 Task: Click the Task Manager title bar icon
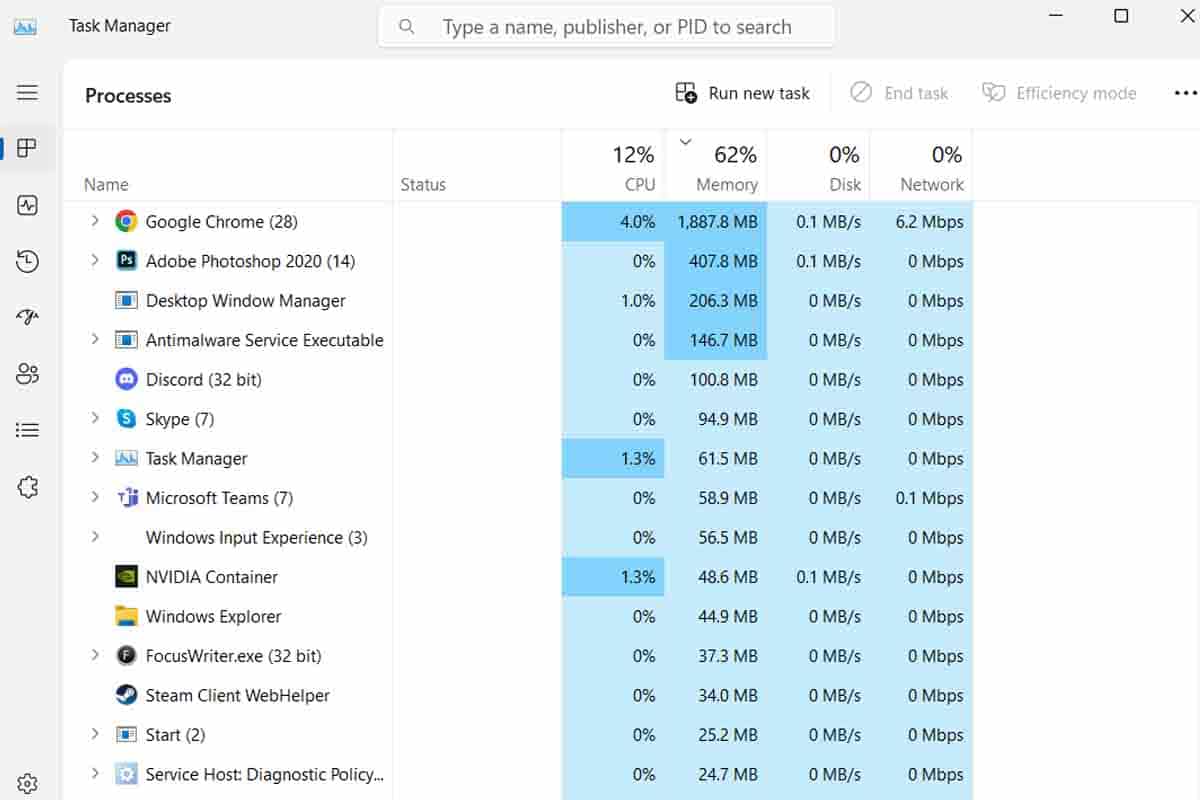pos(25,26)
